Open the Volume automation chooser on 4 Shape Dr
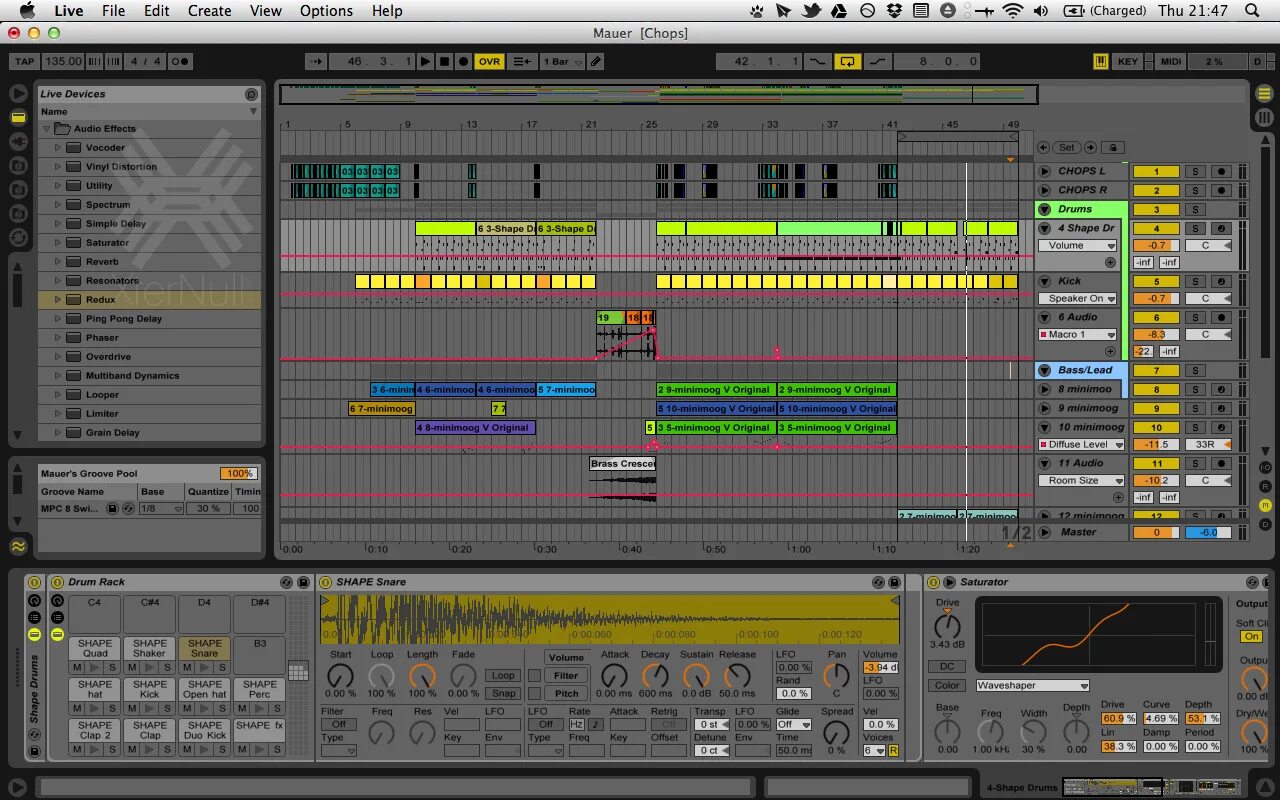1280x800 pixels. 1077,246
